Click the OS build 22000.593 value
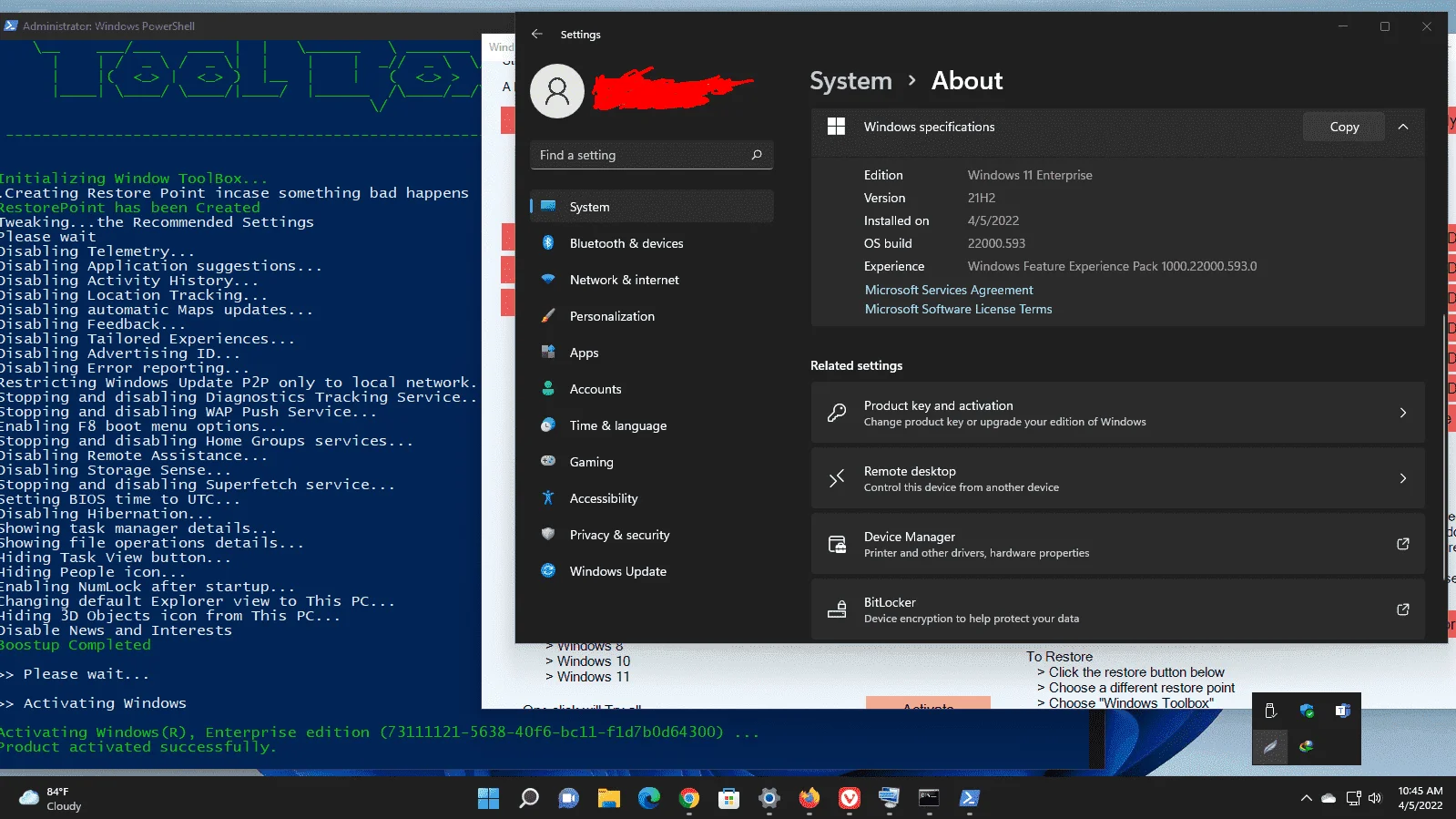Image resolution: width=1456 pixels, height=819 pixels. tap(996, 243)
